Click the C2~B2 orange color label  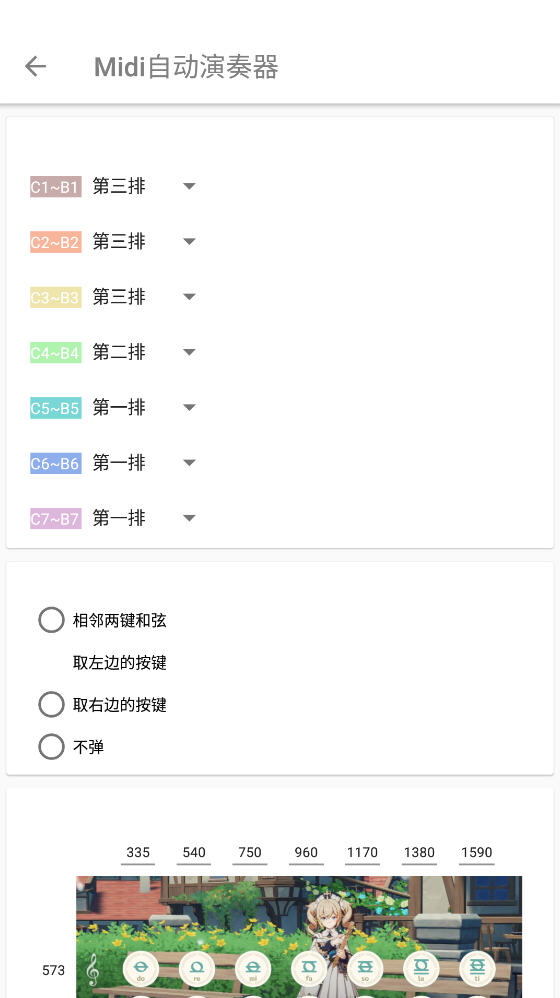[56, 242]
